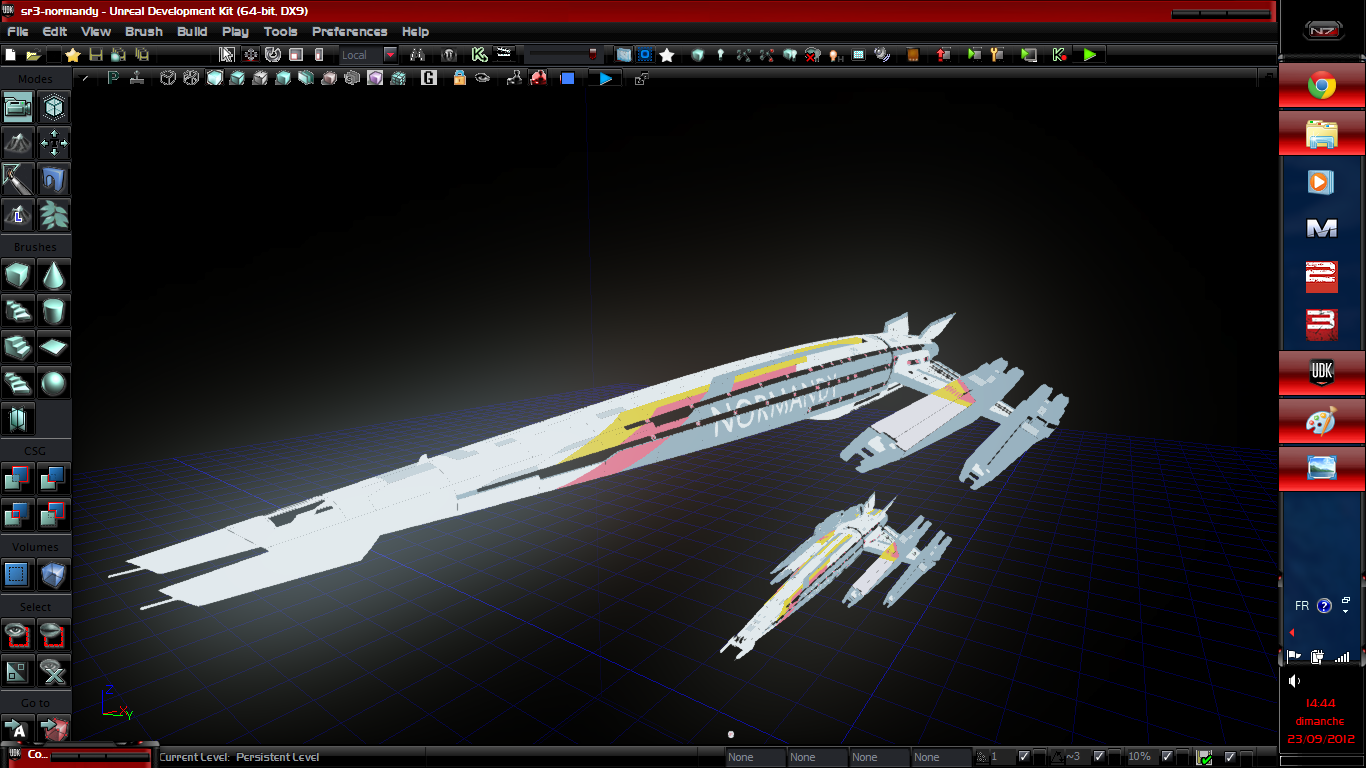
Task: Open scale grid dropdown after 10%
Action: [1182, 757]
